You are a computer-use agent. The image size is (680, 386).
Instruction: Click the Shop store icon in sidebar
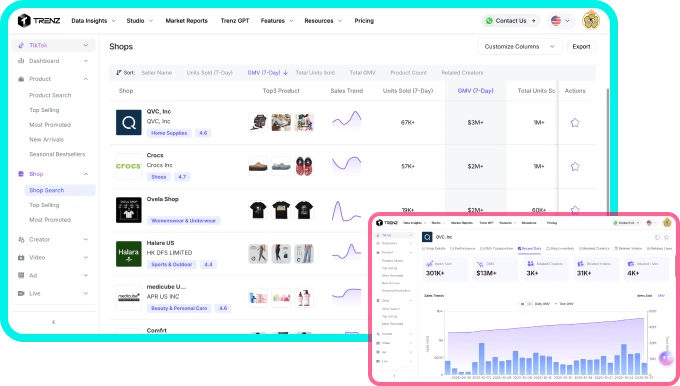(21, 174)
